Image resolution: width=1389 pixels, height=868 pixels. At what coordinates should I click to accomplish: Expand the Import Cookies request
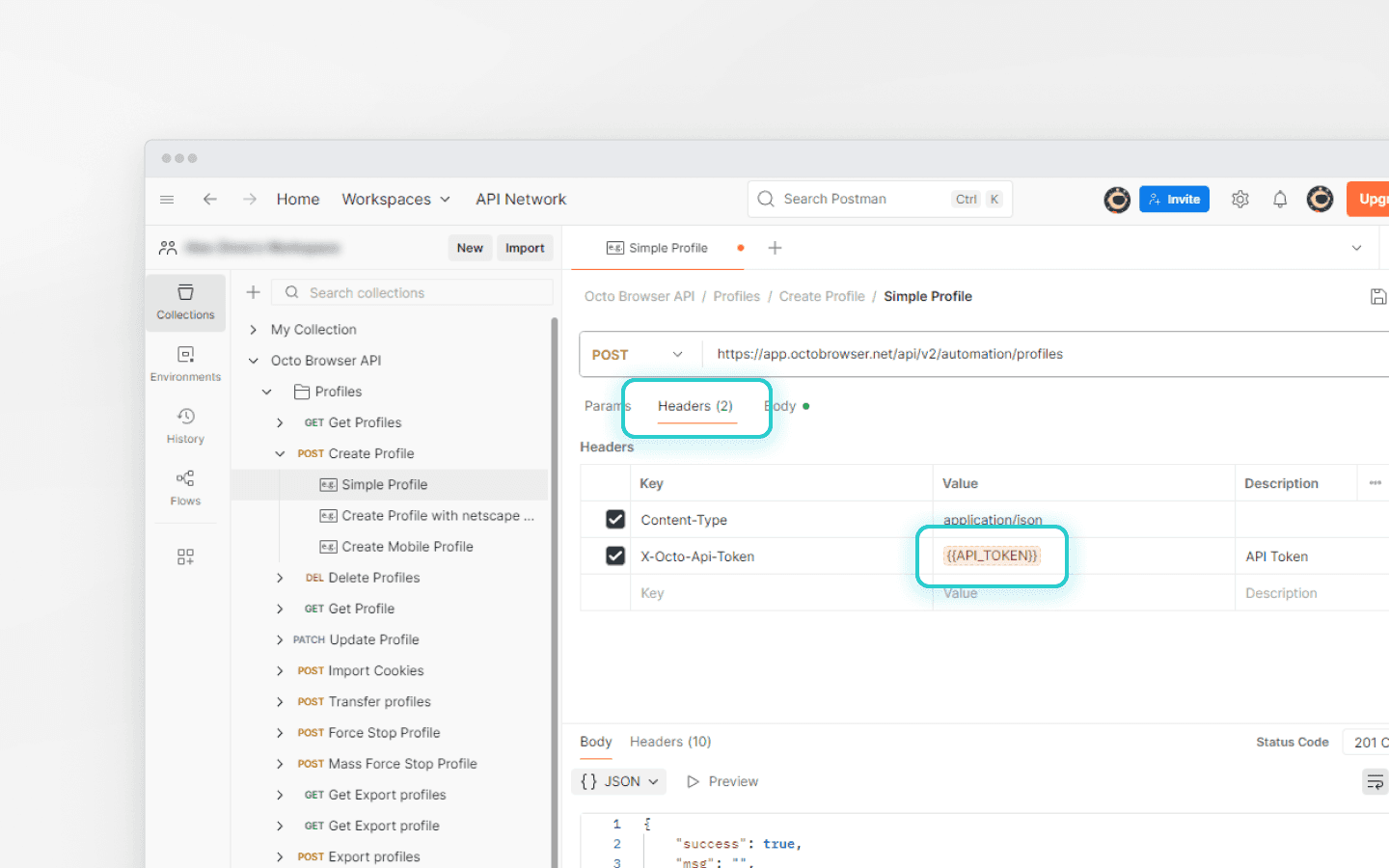[280, 670]
